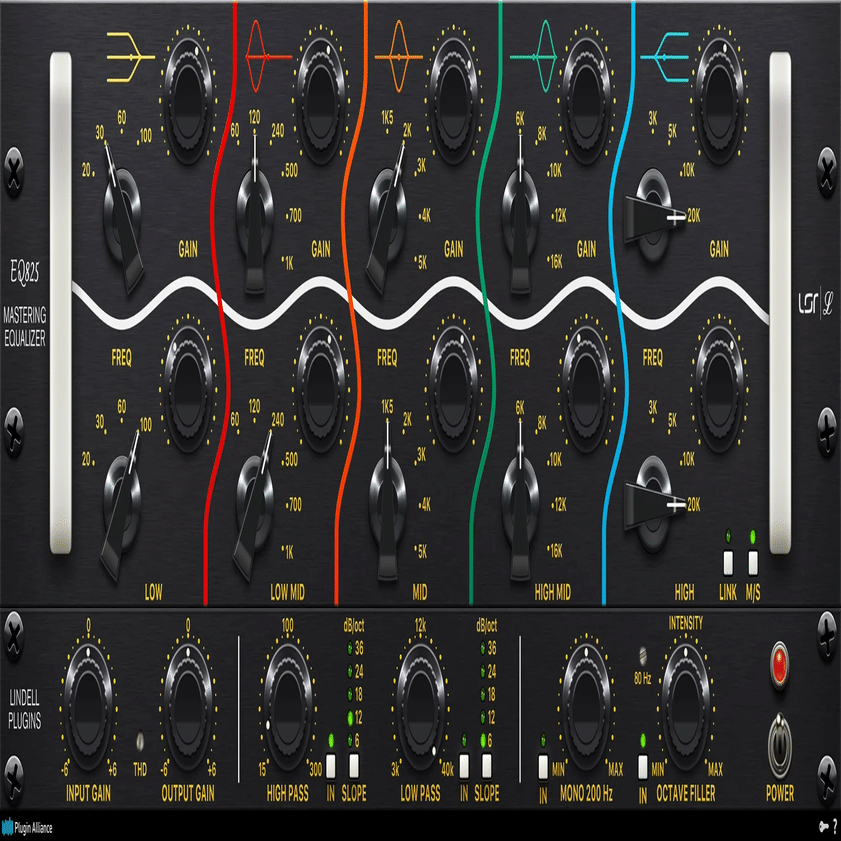Click the upper row LOW MID frequency selector switch

tap(255, 217)
